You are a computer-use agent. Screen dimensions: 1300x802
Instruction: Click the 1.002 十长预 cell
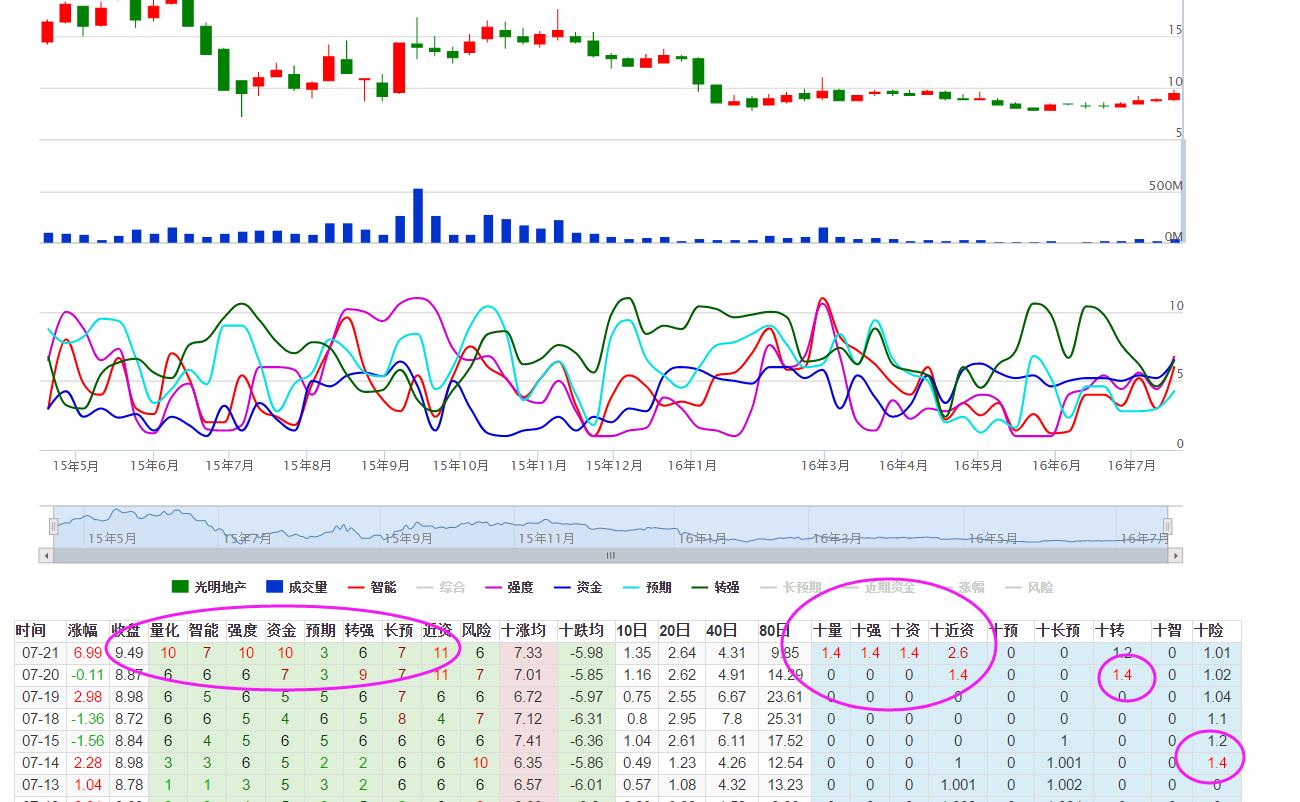pyautogui.click(x=1064, y=785)
